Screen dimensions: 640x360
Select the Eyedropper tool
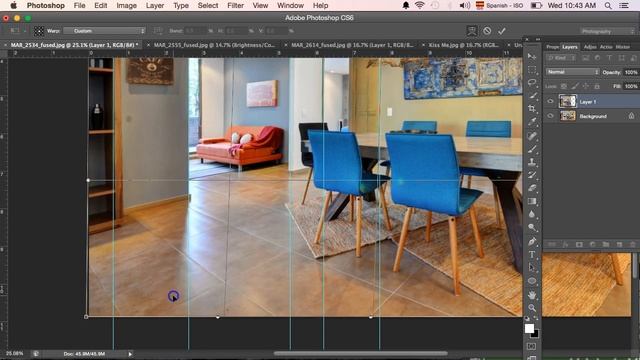tap(532, 122)
